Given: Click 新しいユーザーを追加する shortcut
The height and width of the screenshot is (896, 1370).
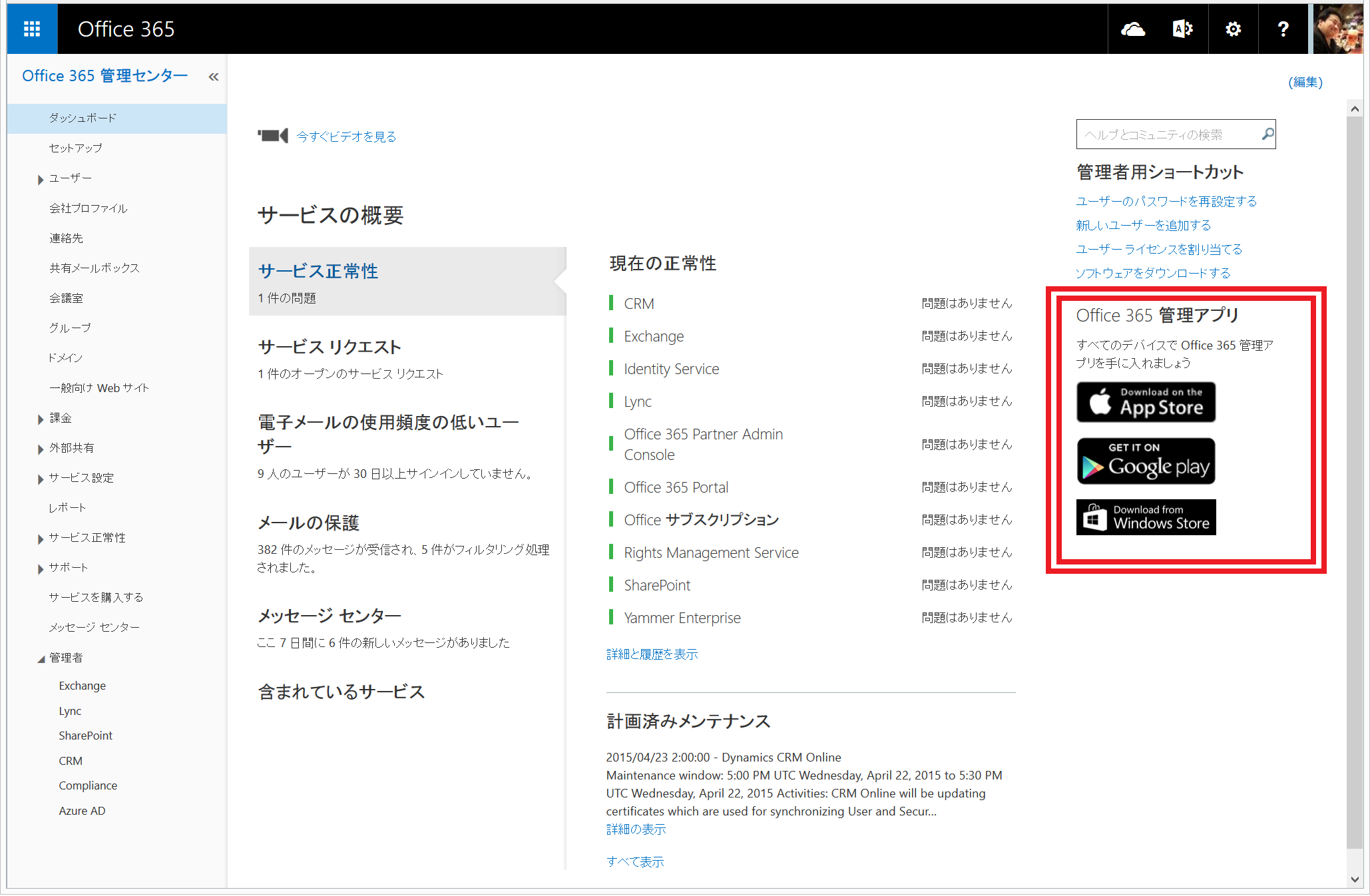Looking at the screenshot, I should 1143,226.
